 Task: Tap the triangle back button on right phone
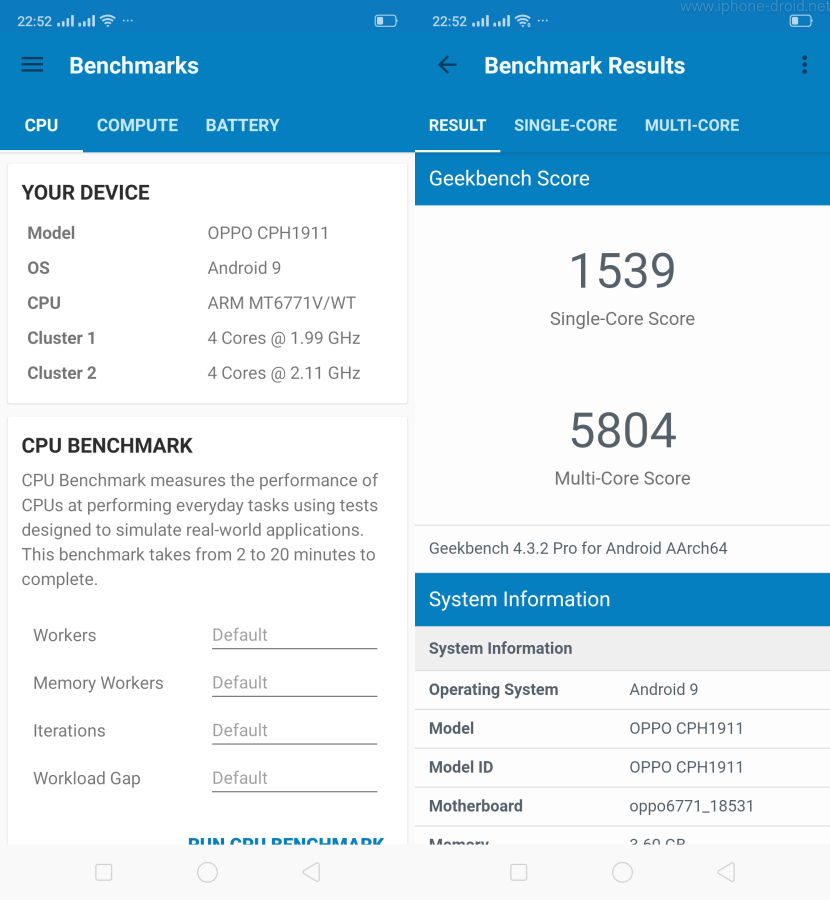click(x=726, y=872)
